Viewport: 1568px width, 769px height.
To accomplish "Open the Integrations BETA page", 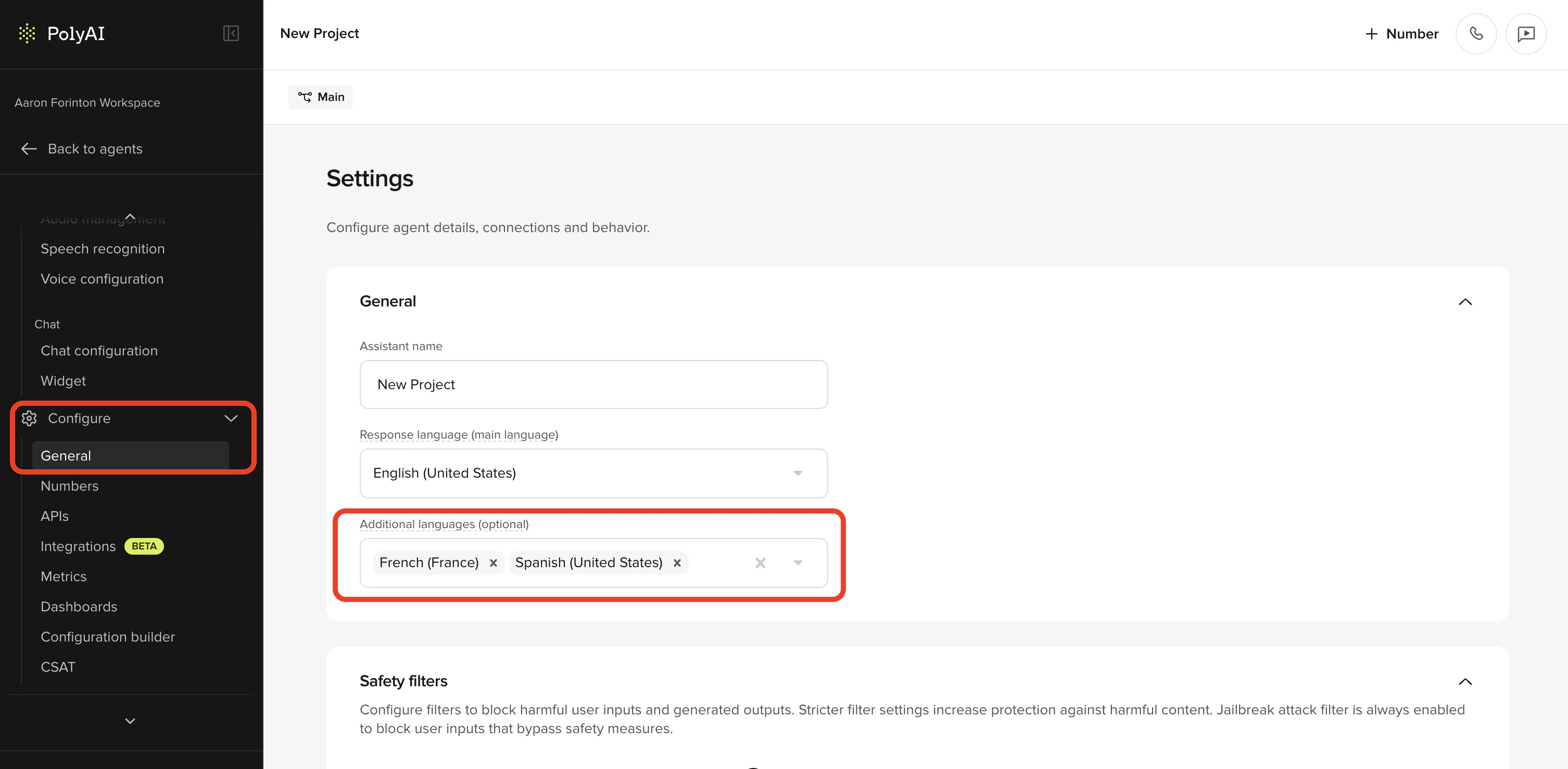I will 78,546.
